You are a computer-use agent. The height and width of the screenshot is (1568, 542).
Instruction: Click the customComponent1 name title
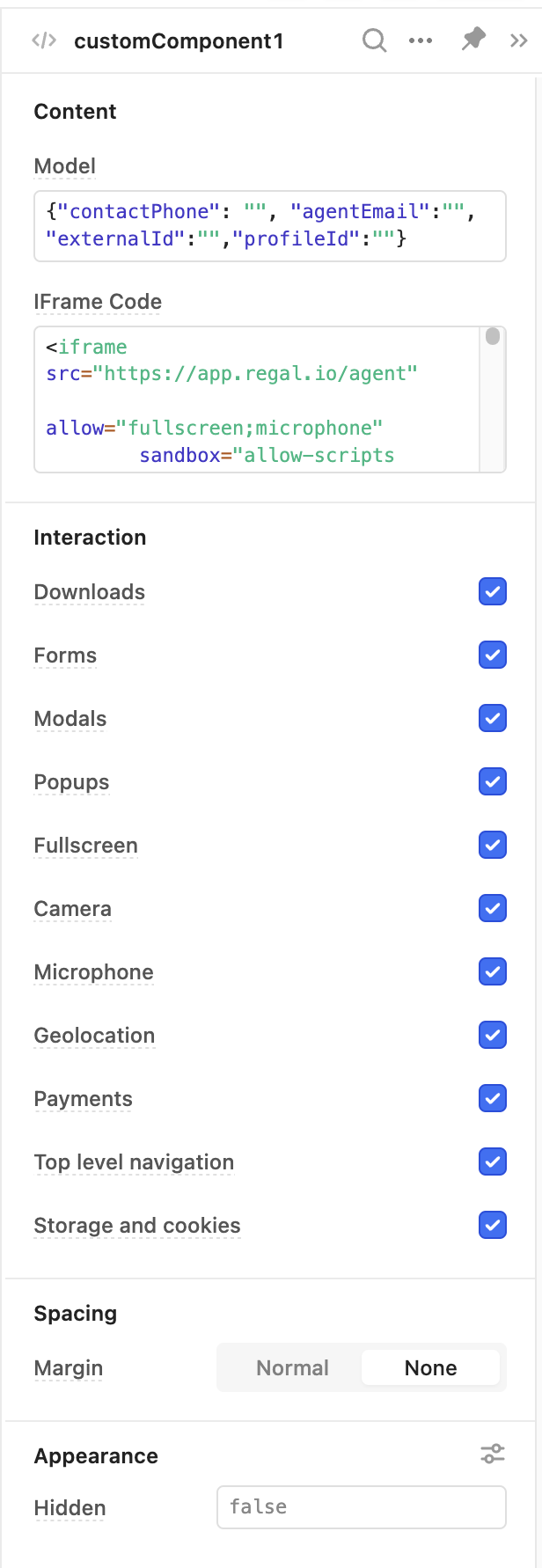179,41
